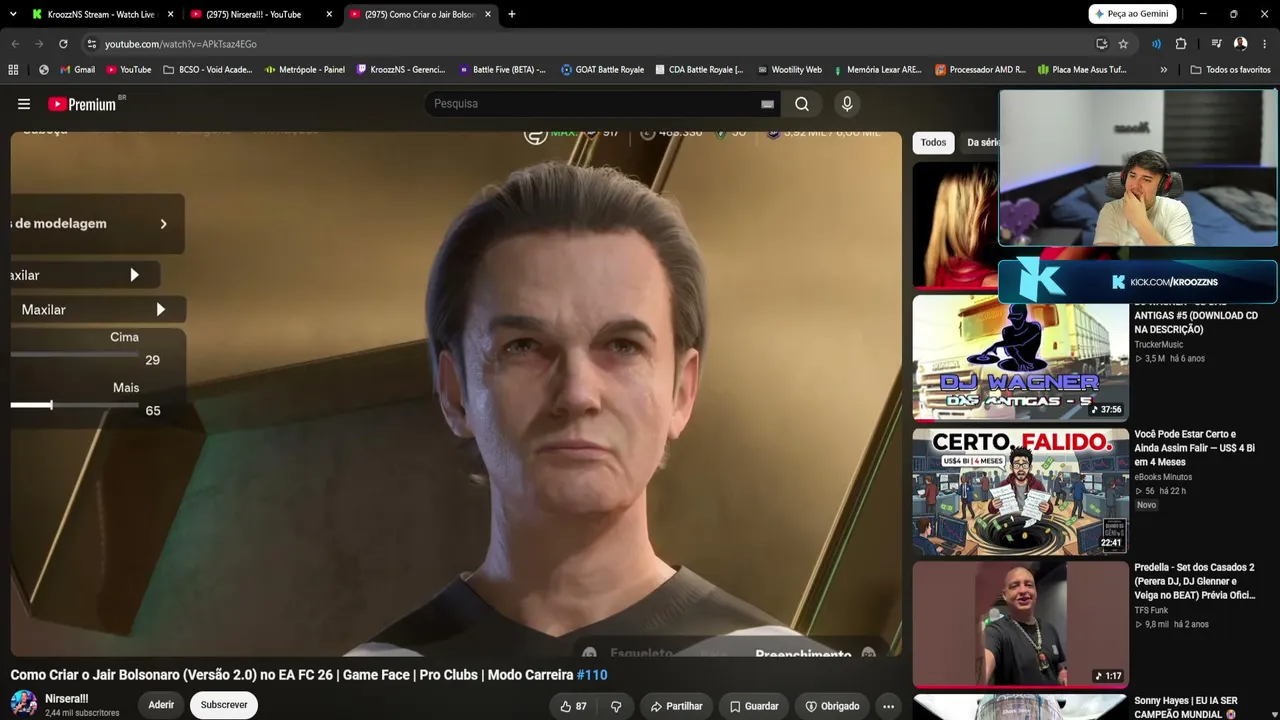Go forward to the next page

[39, 44]
